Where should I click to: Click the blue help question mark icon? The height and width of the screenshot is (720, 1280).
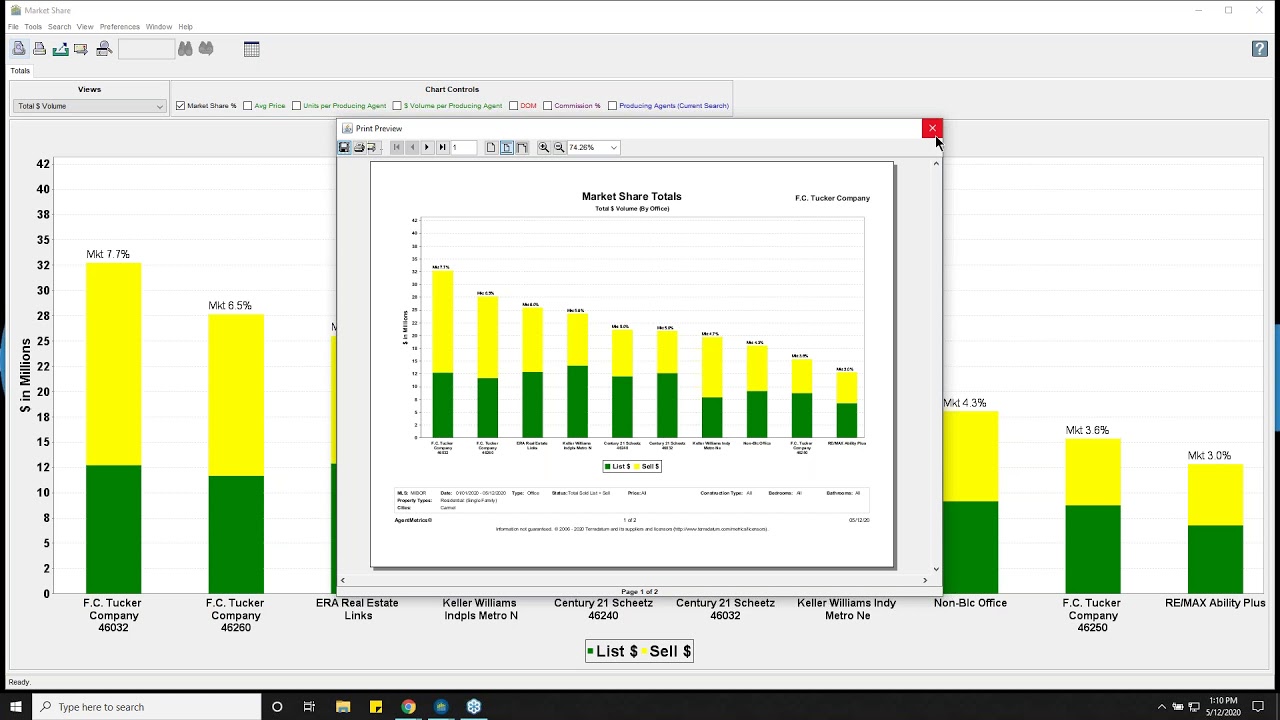point(1260,49)
